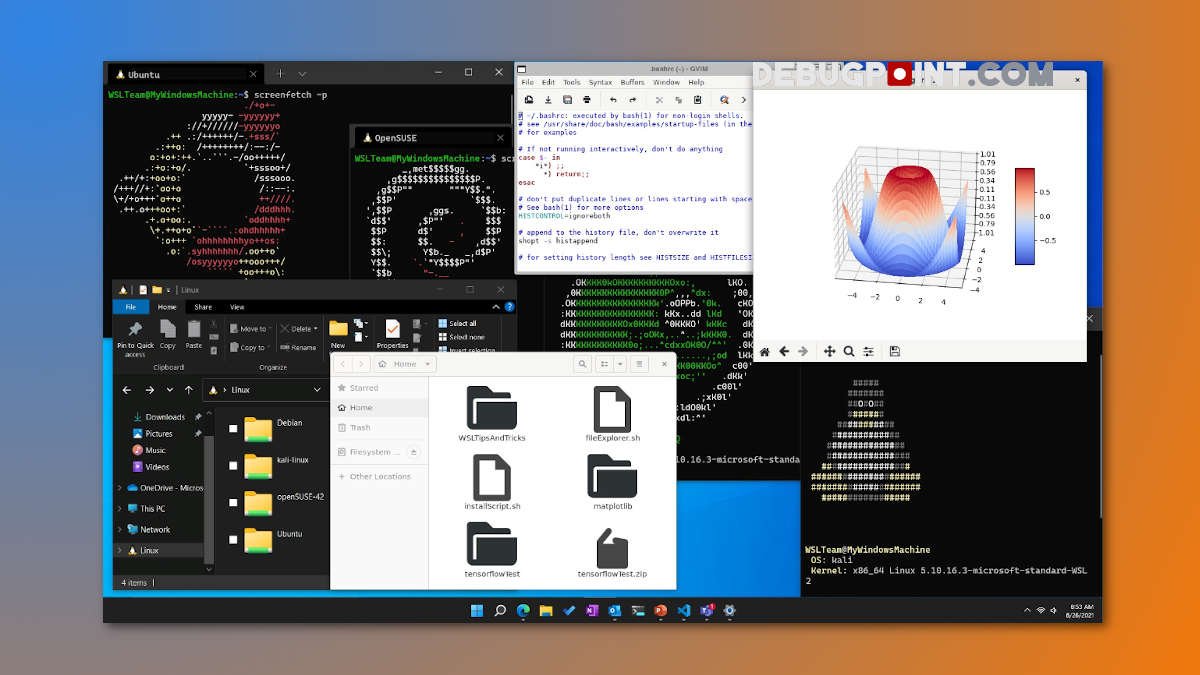Click the Properties icon in Explorer ribbon
1200x675 pixels.
click(x=392, y=333)
